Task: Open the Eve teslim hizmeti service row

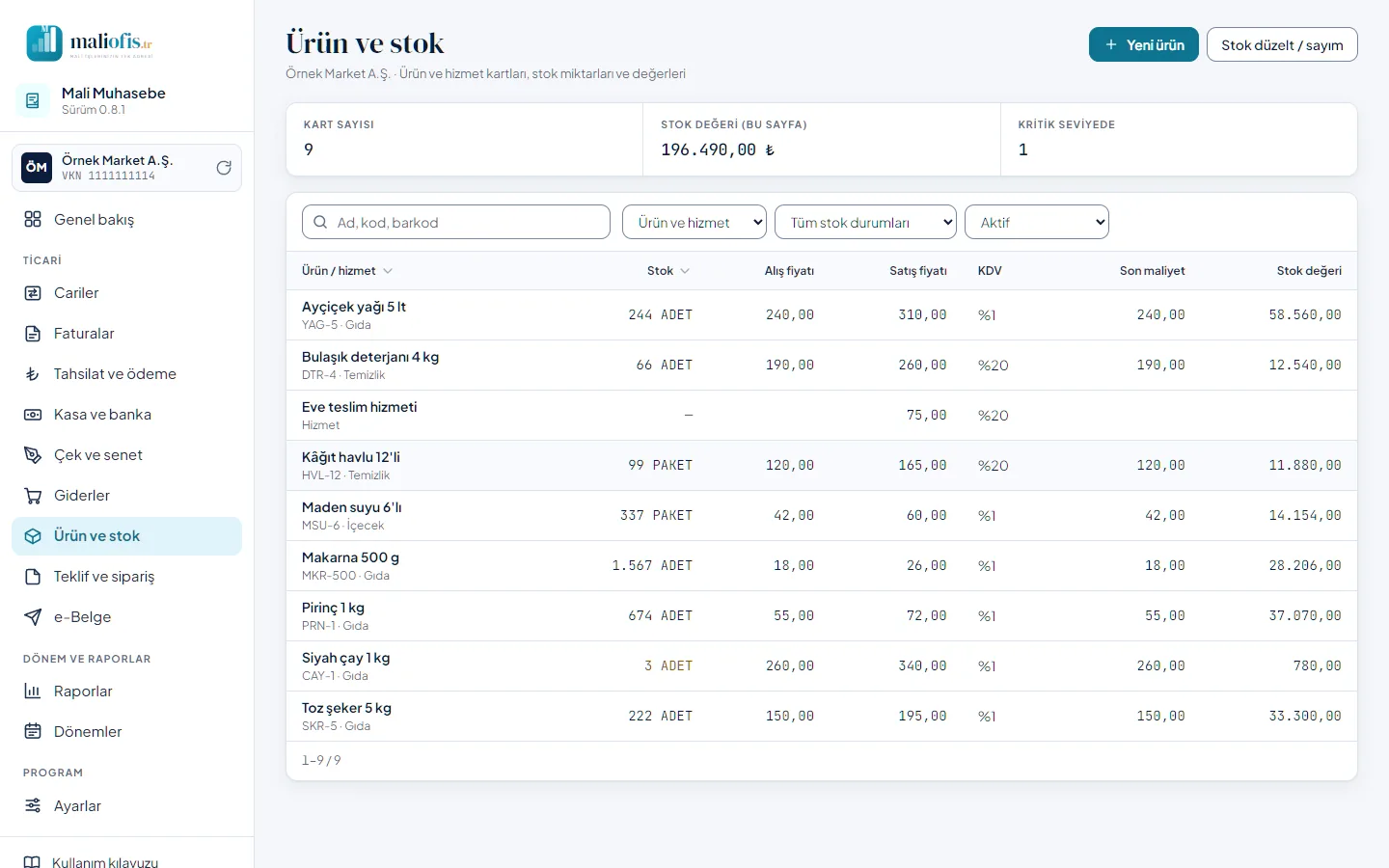Action: tap(822, 416)
